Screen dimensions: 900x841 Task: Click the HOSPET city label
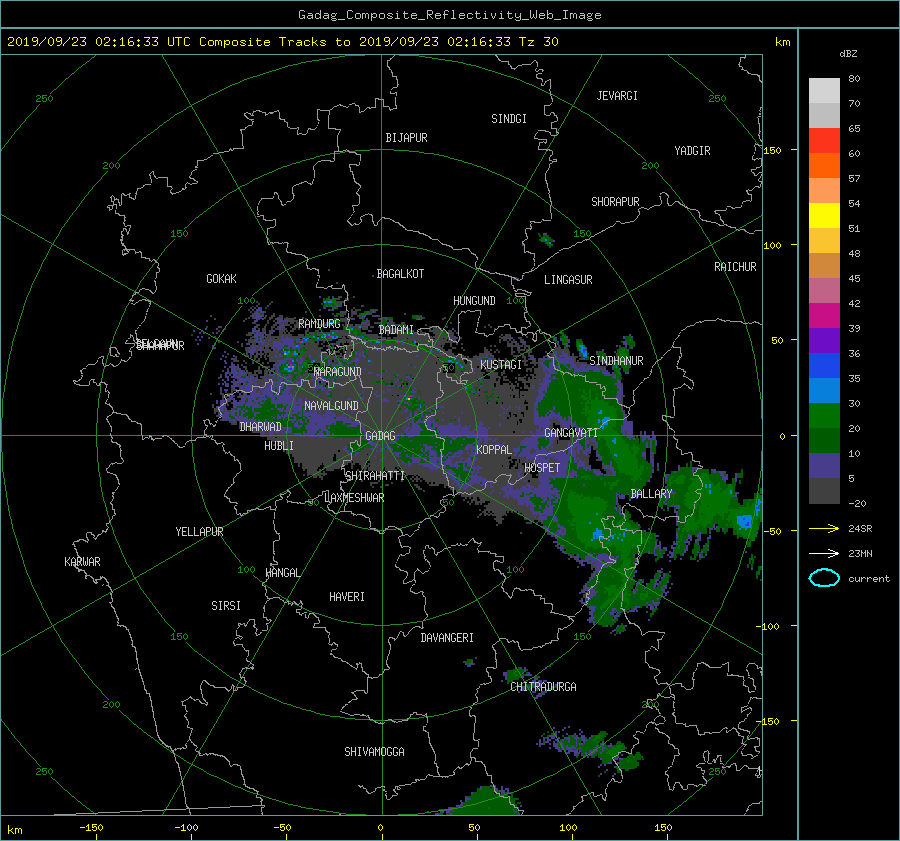coord(542,468)
